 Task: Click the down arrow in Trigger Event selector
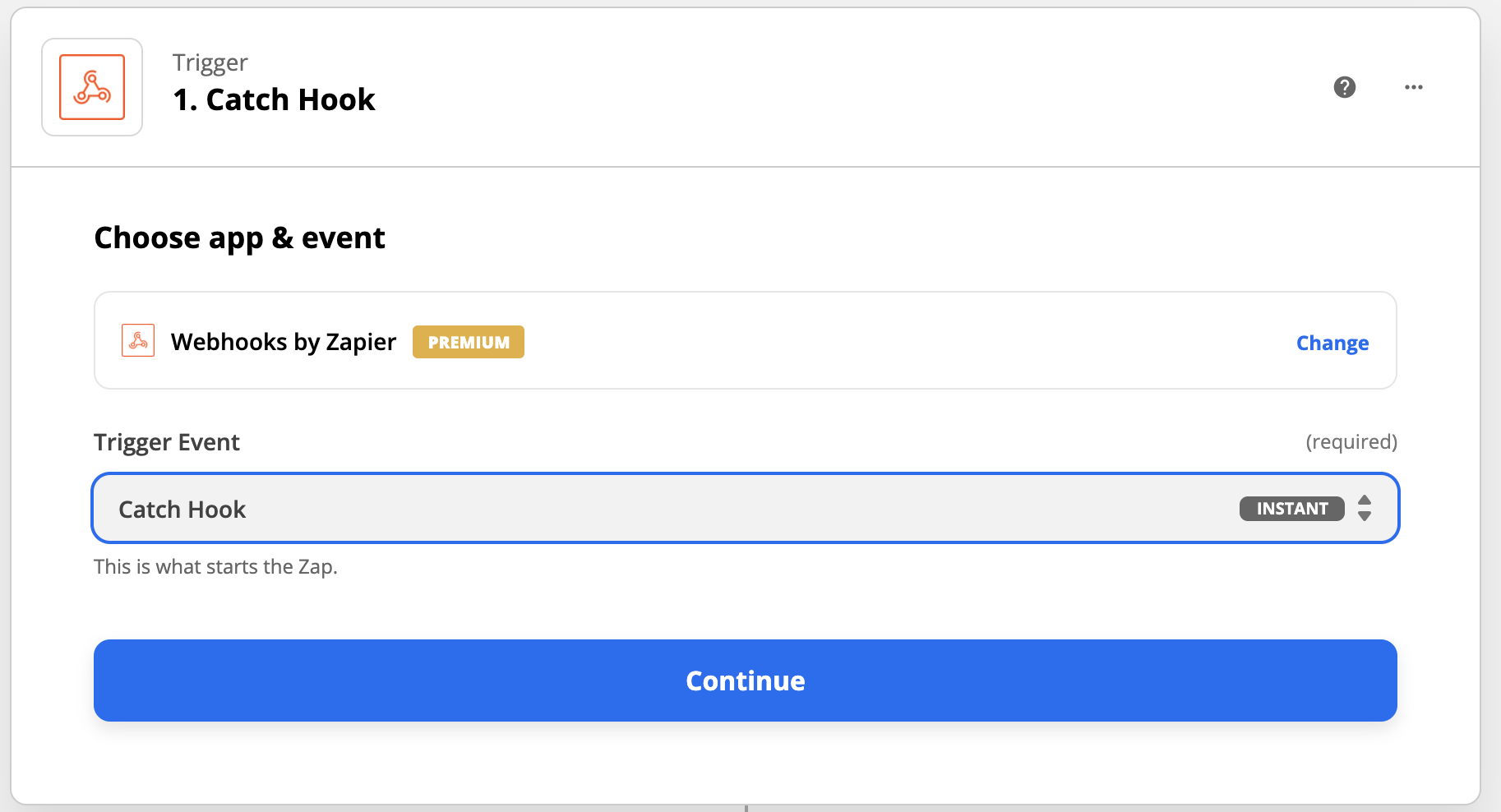(1365, 517)
